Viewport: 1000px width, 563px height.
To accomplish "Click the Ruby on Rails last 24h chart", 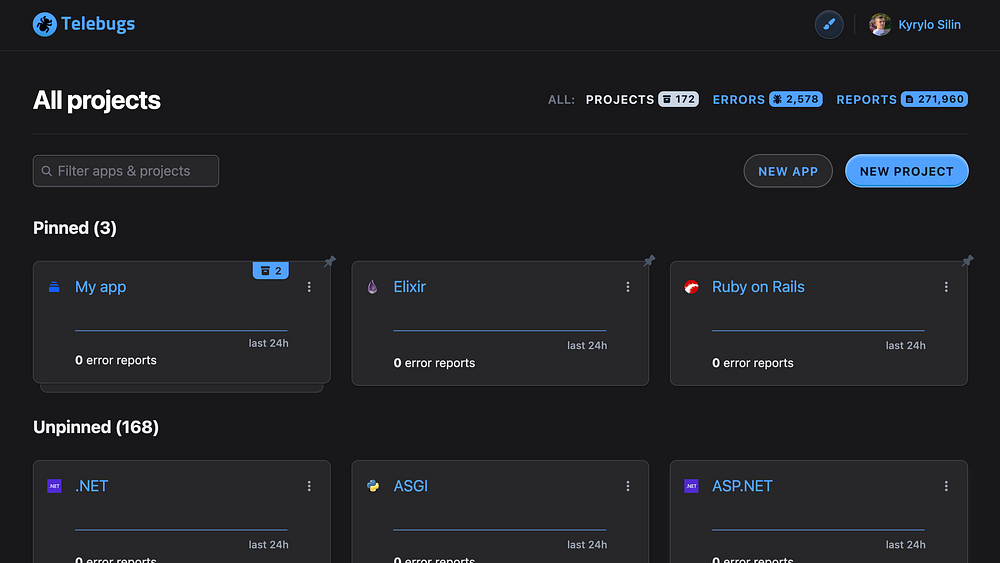I will pyautogui.click(x=818, y=330).
